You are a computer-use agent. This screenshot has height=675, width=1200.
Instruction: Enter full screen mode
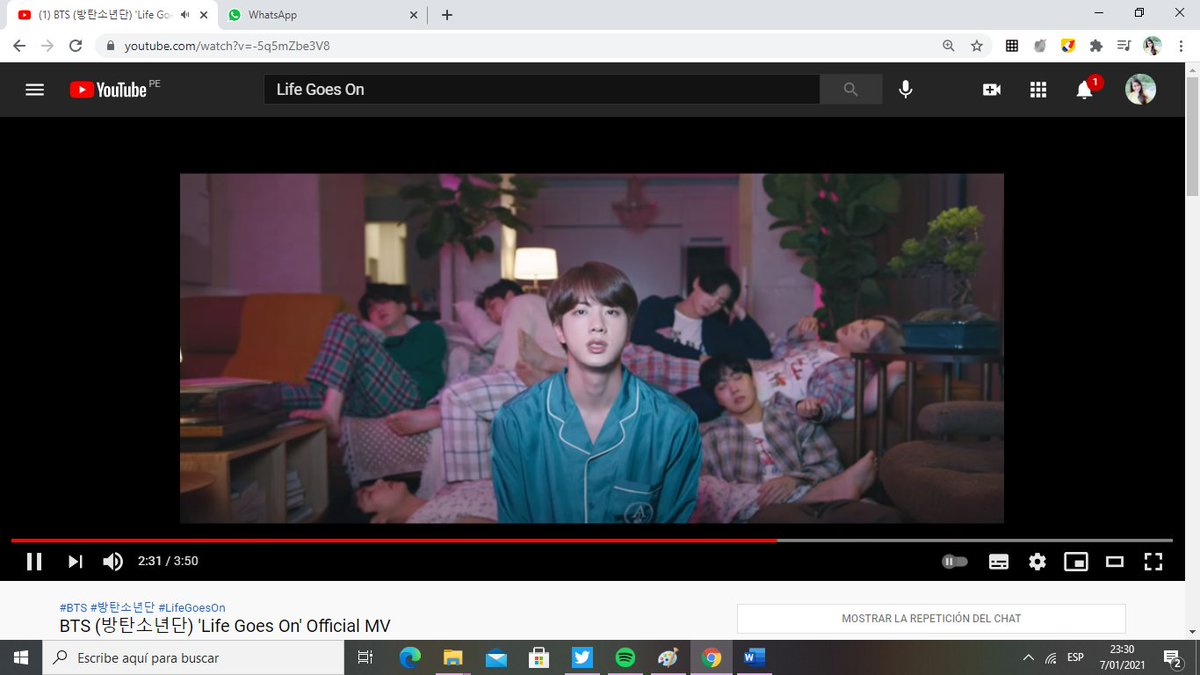pyautogui.click(x=1153, y=561)
